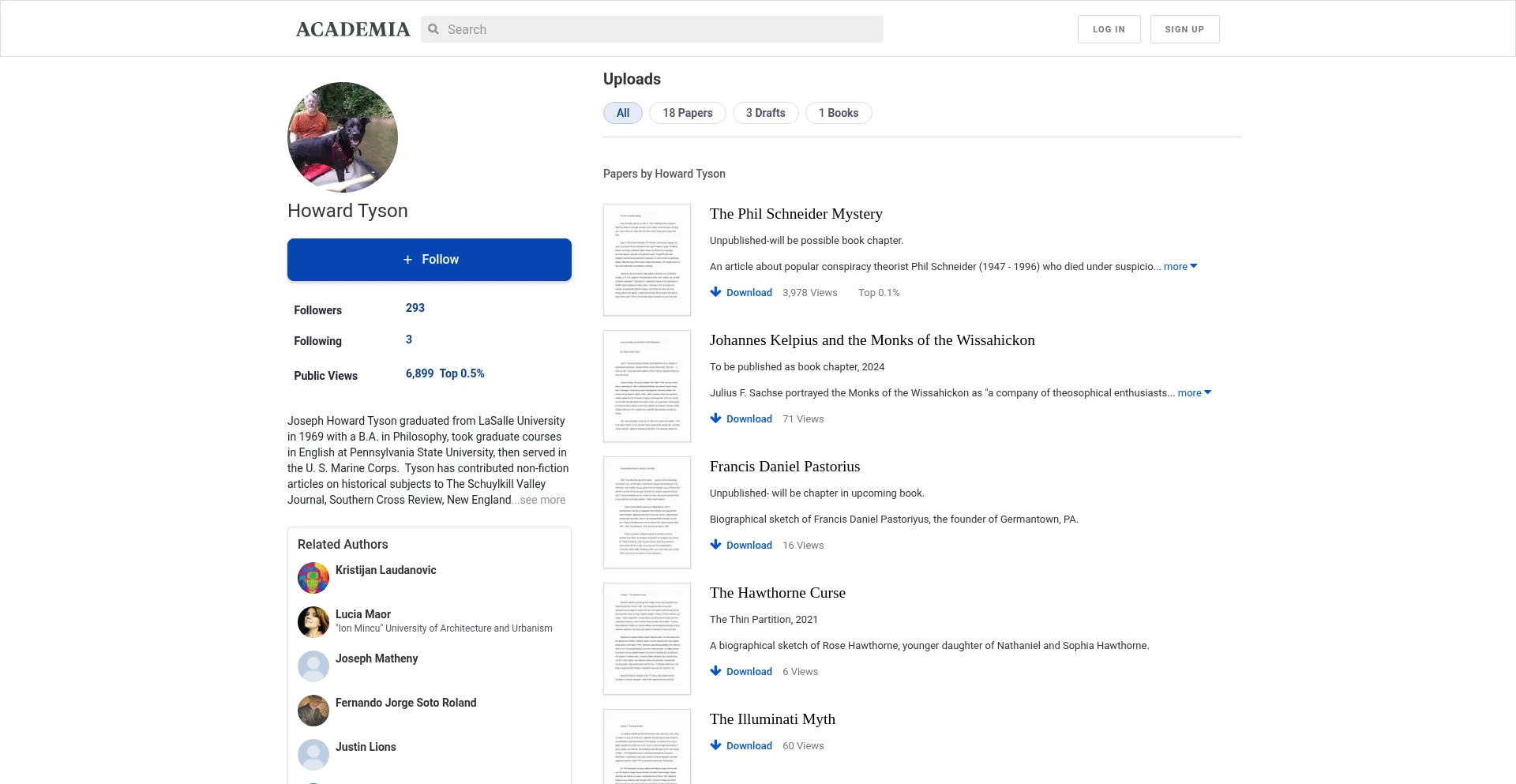Viewport: 1516px width, 784px height.
Task: Click Ion Mincu University affiliation text
Action: click(x=444, y=628)
